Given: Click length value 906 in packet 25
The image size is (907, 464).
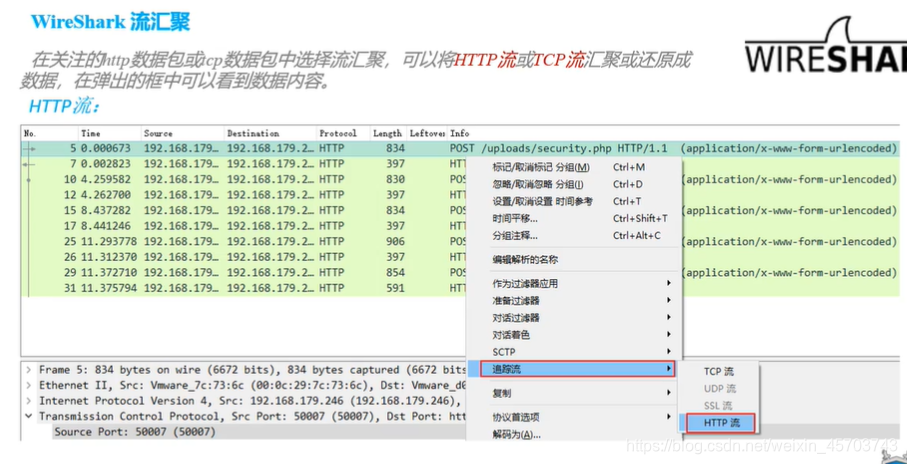Looking at the screenshot, I should (395, 241).
